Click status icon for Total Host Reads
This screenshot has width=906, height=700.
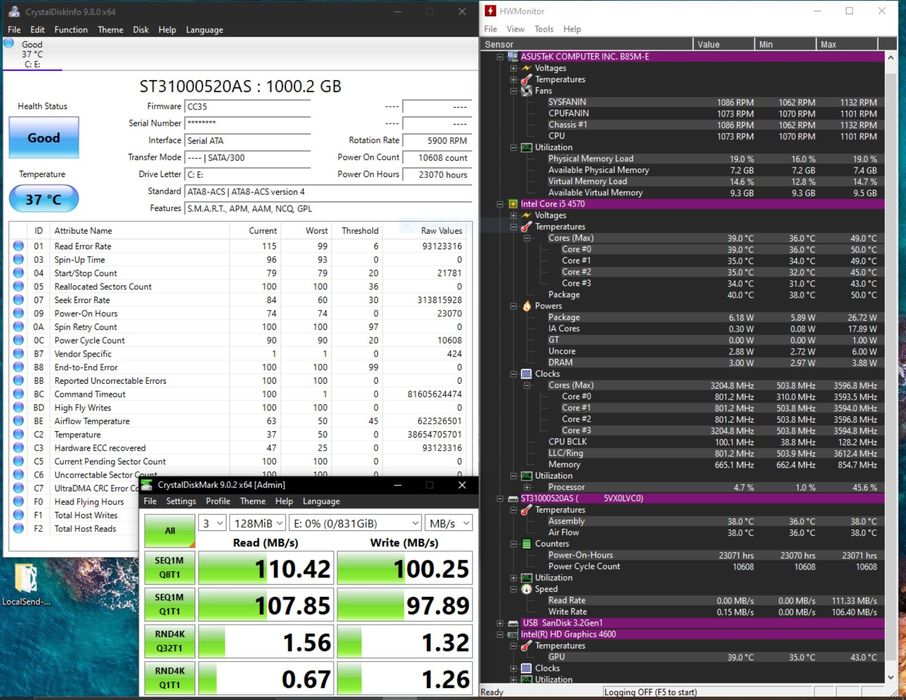point(18,528)
